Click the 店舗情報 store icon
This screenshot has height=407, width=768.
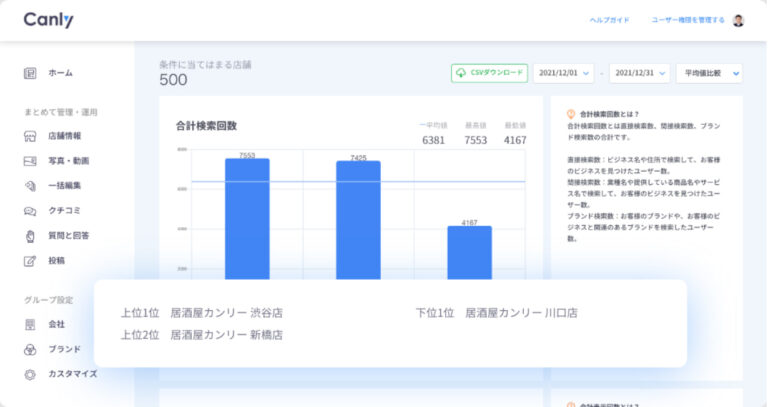pos(30,136)
